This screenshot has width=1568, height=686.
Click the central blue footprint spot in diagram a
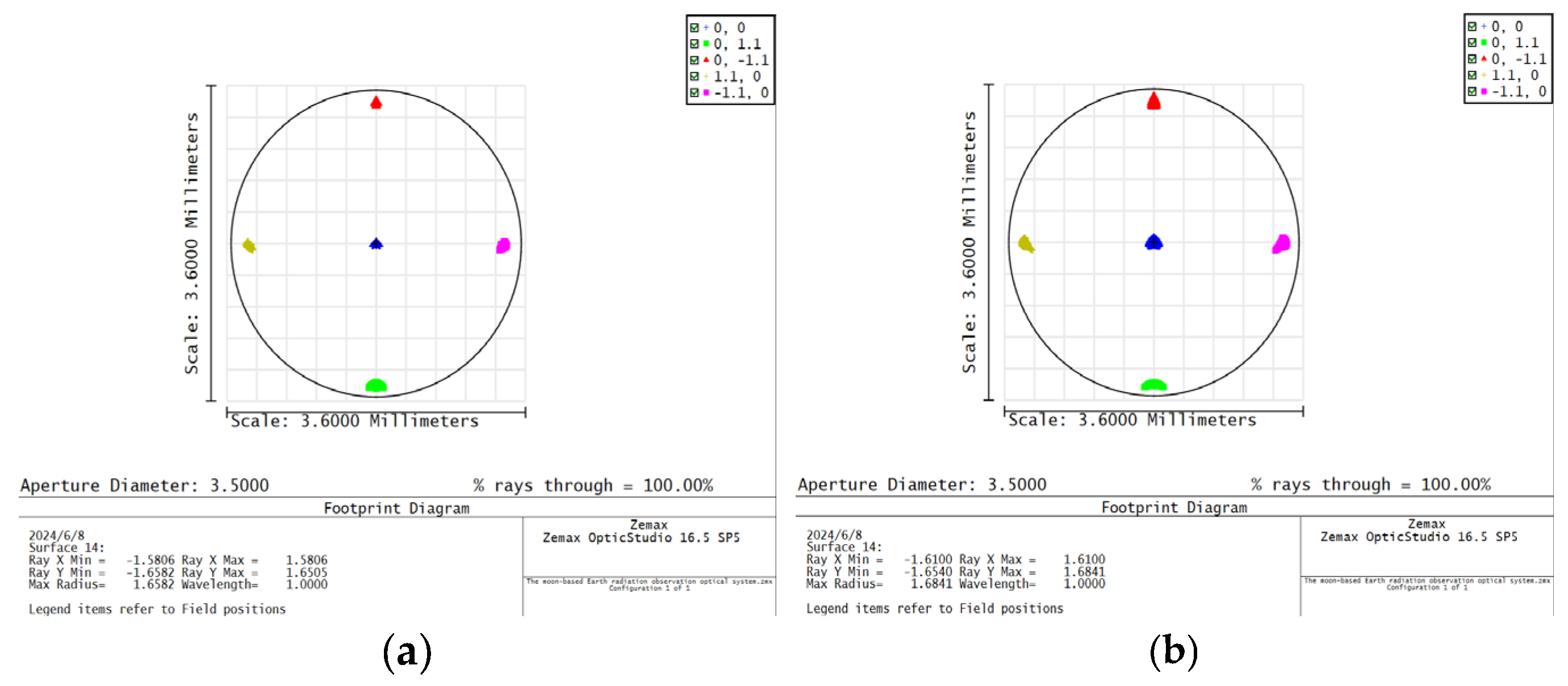tap(376, 244)
